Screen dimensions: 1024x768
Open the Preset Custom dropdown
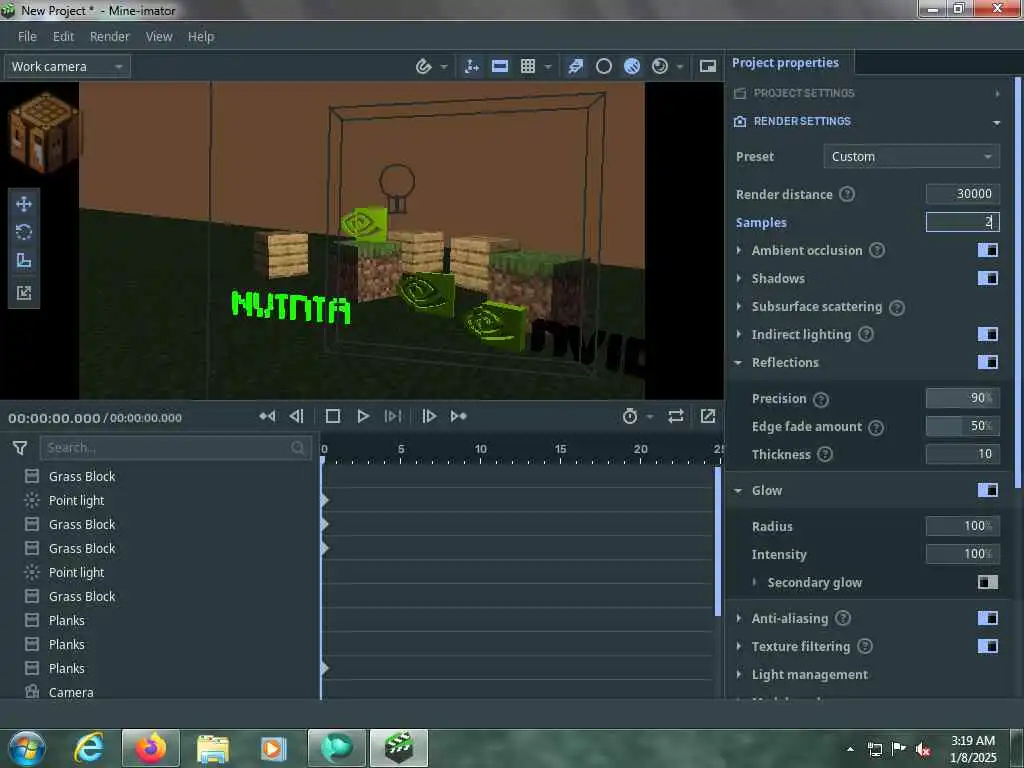[912, 157]
